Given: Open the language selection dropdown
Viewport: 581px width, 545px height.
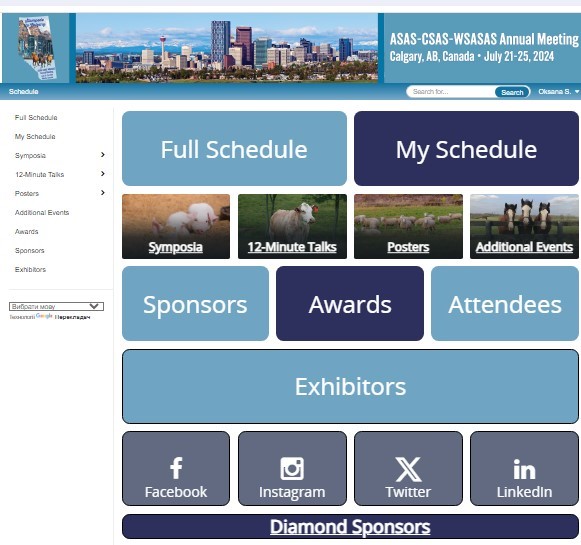Looking at the screenshot, I should click(56, 306).
